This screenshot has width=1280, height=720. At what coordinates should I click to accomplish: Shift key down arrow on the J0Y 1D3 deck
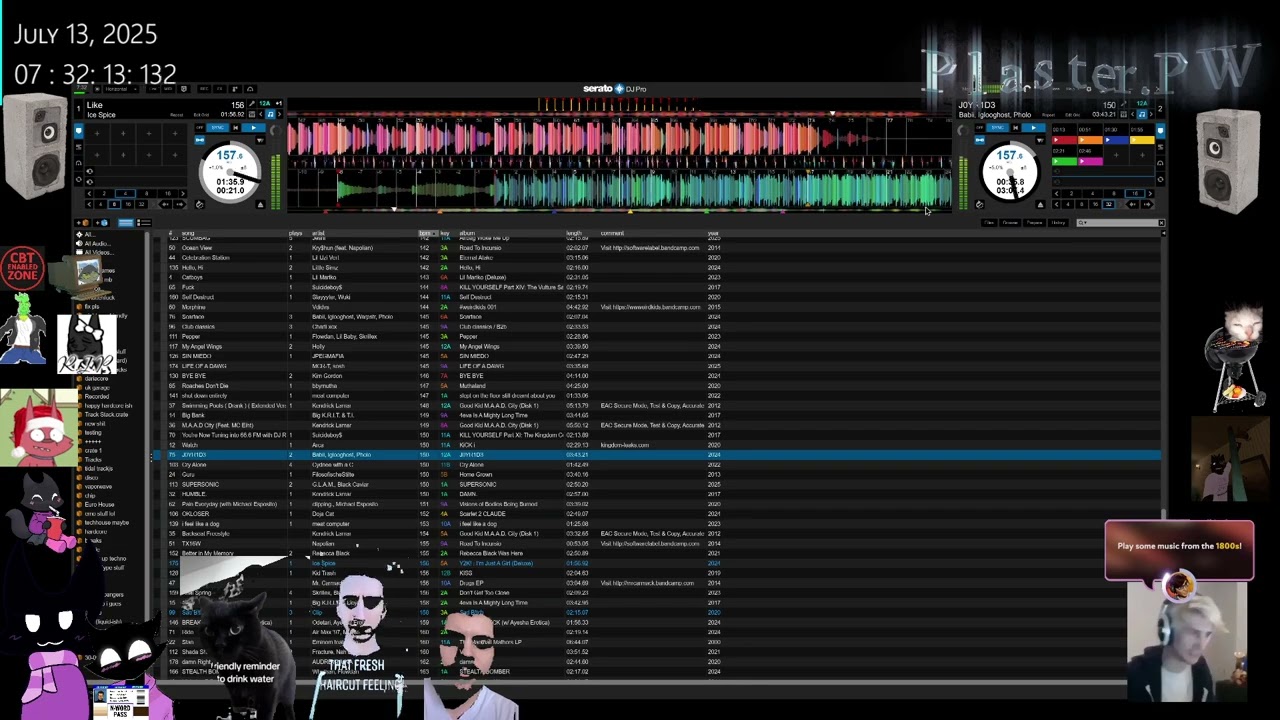pos(1131,114)
